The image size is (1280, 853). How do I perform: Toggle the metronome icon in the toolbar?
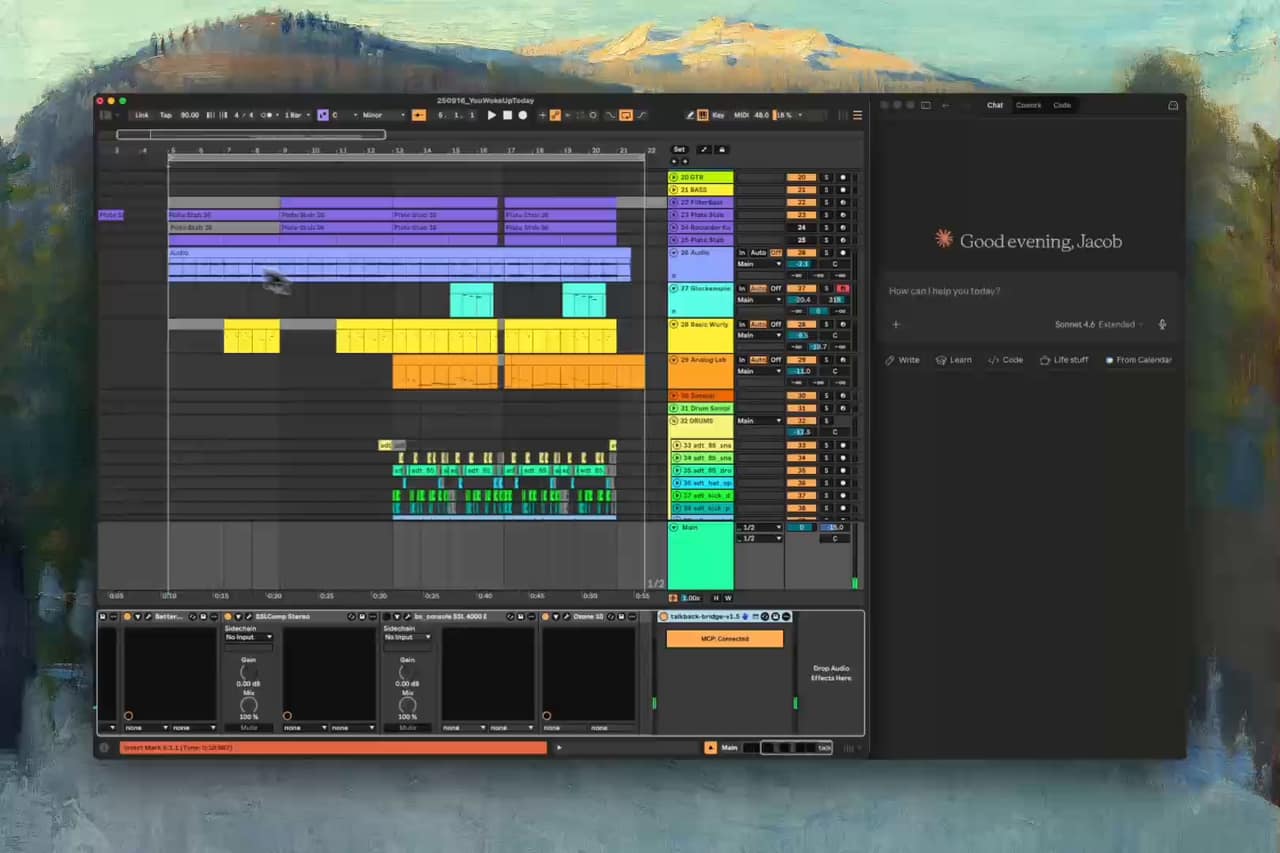click(266, 115)
